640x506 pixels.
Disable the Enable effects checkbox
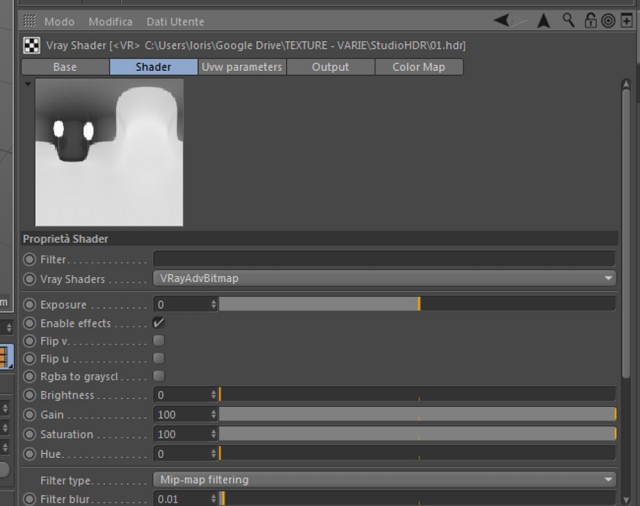[x=158, y=323]
